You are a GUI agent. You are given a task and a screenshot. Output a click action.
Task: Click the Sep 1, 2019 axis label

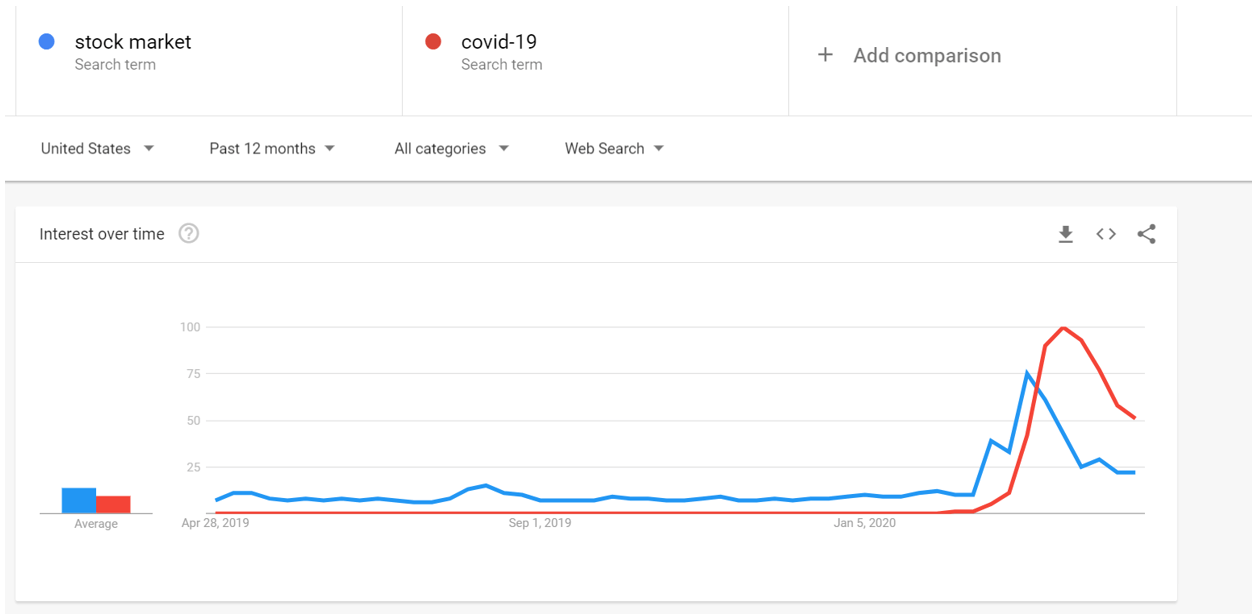(x=540, y=523)
